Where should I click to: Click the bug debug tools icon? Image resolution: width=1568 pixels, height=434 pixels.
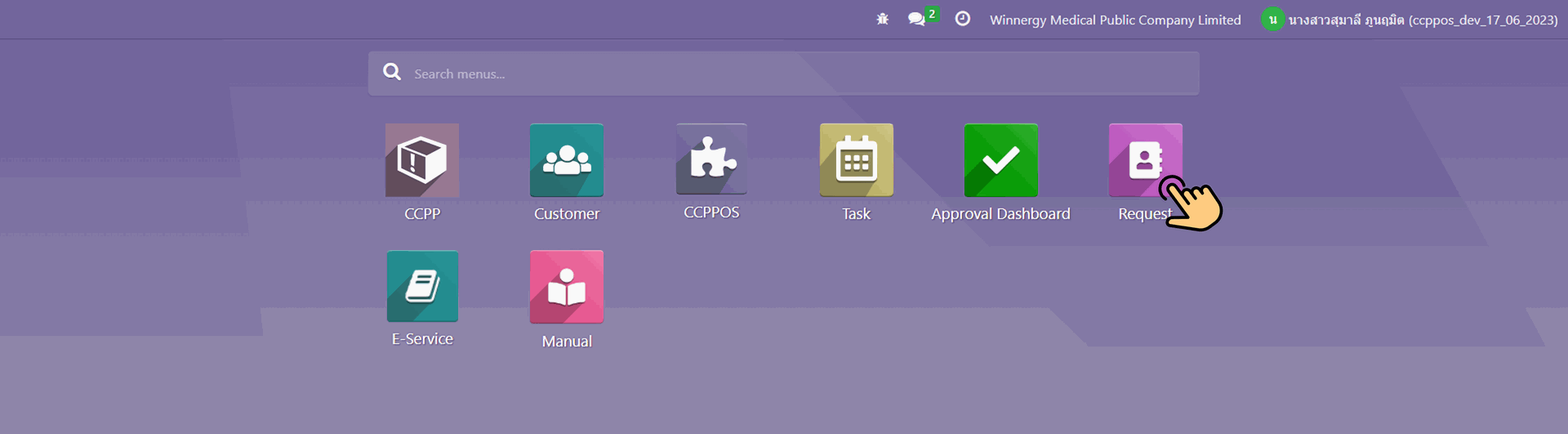882,19
